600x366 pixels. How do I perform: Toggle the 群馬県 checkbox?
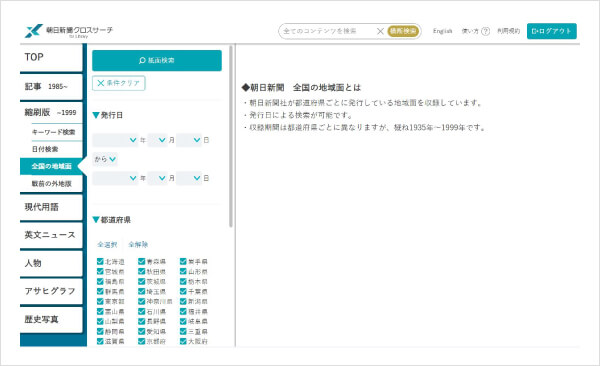[100, 291]
